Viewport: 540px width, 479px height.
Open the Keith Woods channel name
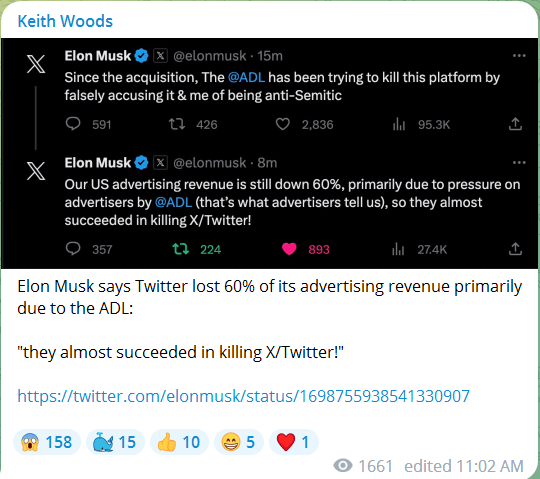coord(65,21)
